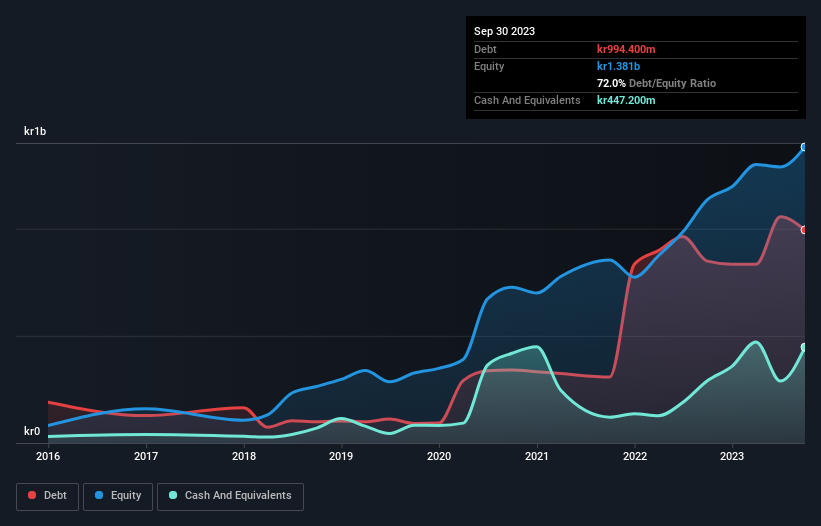Toggle the Debt series legend button
821x526 pixels.
pyautogui.click(x=47, y=496)
